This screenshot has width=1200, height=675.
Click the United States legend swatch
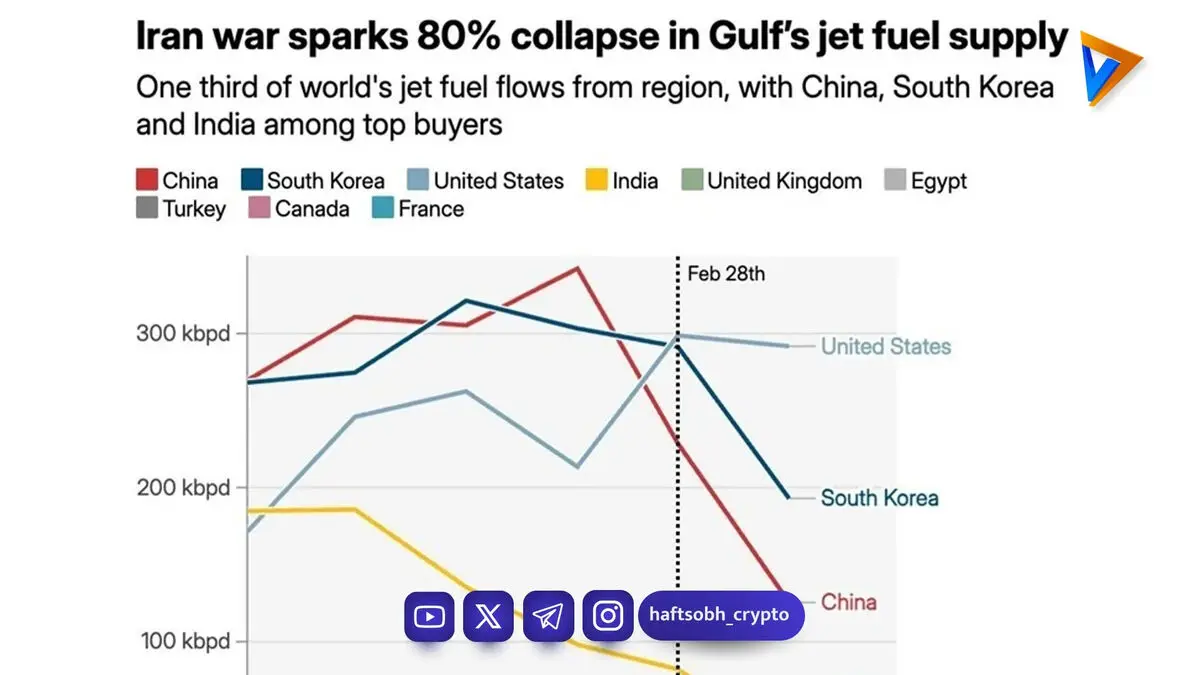(418, 181)
